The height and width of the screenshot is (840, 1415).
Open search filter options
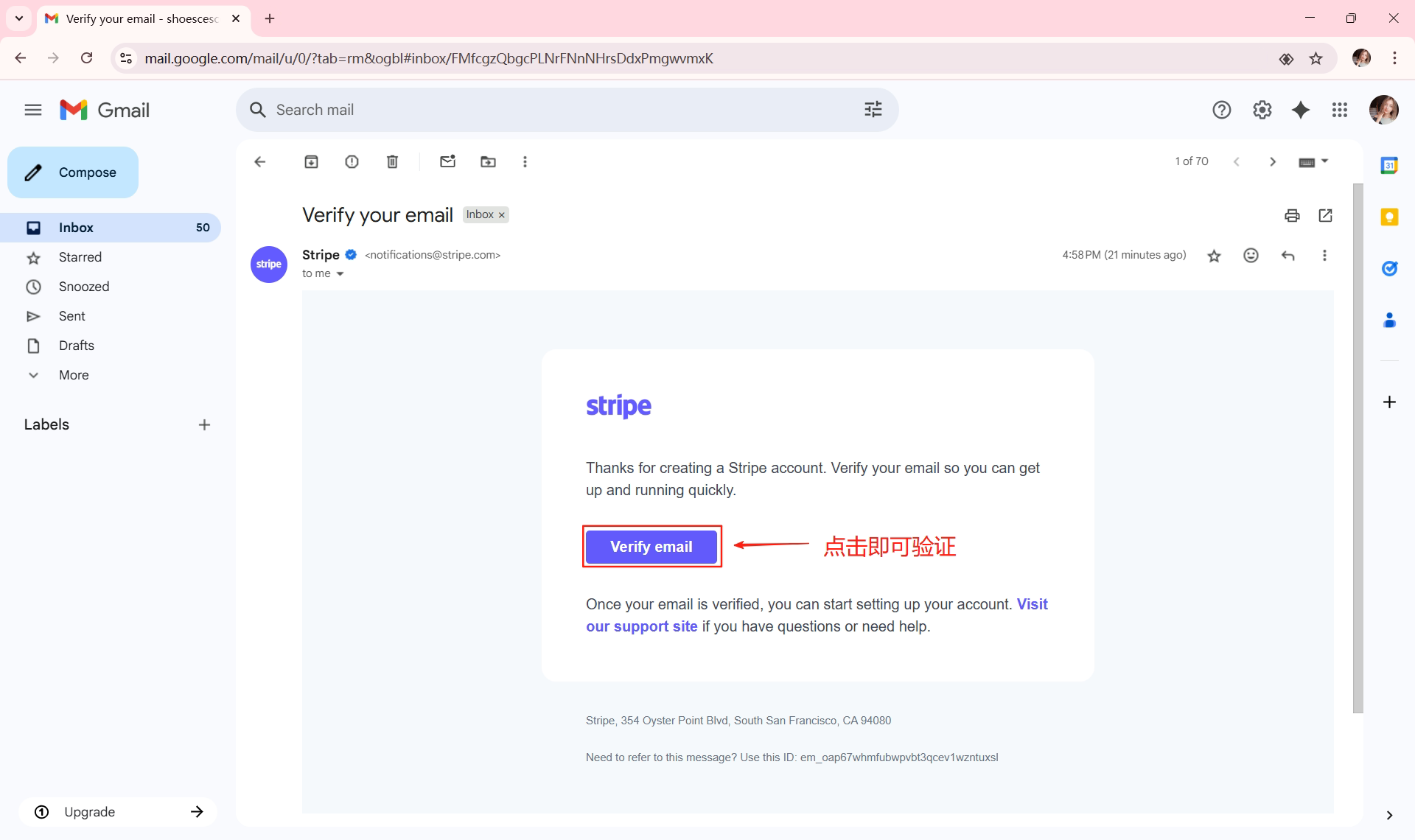click(873, 109)
